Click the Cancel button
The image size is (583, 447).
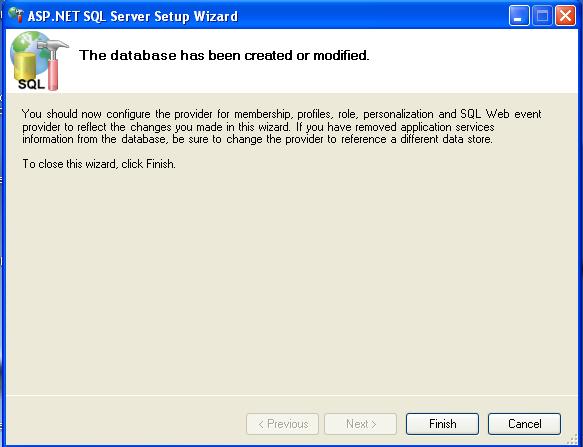524,424
